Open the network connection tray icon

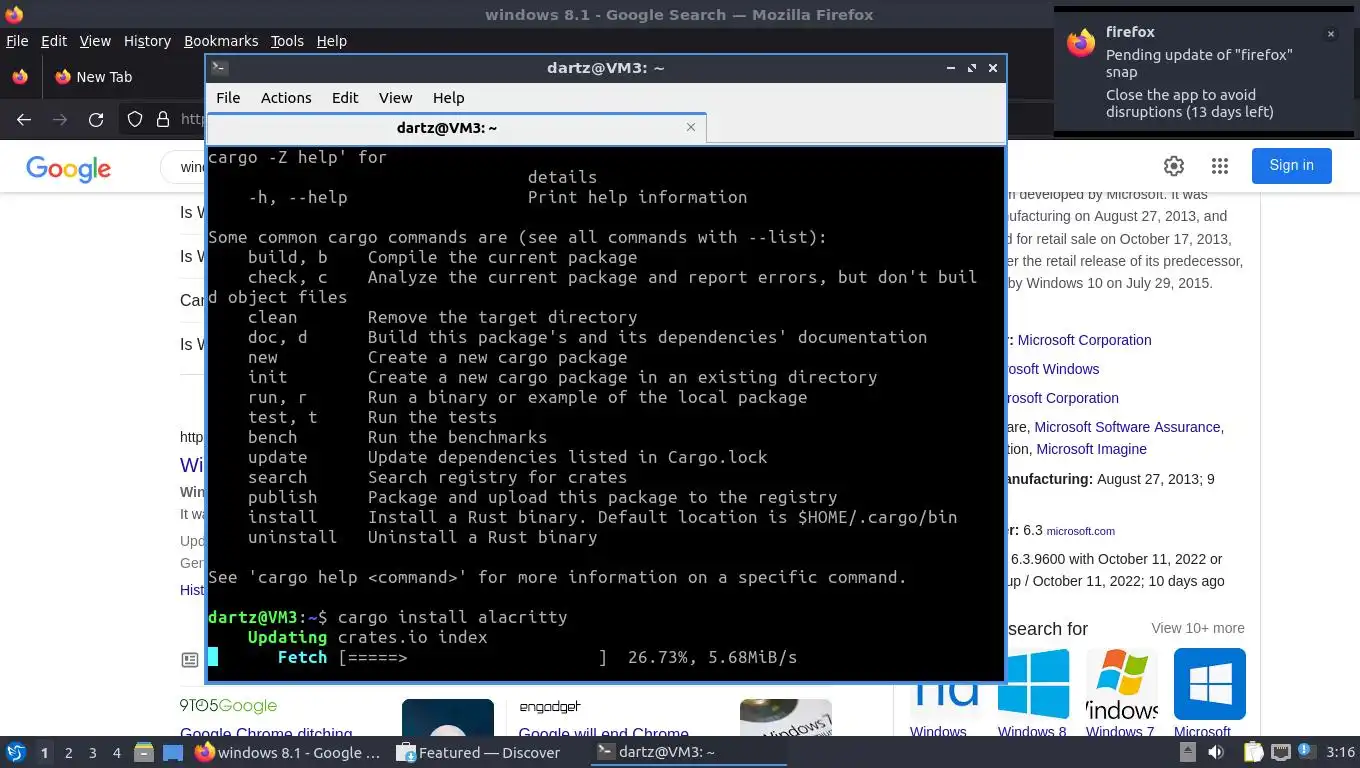[x=1279, y=752]
